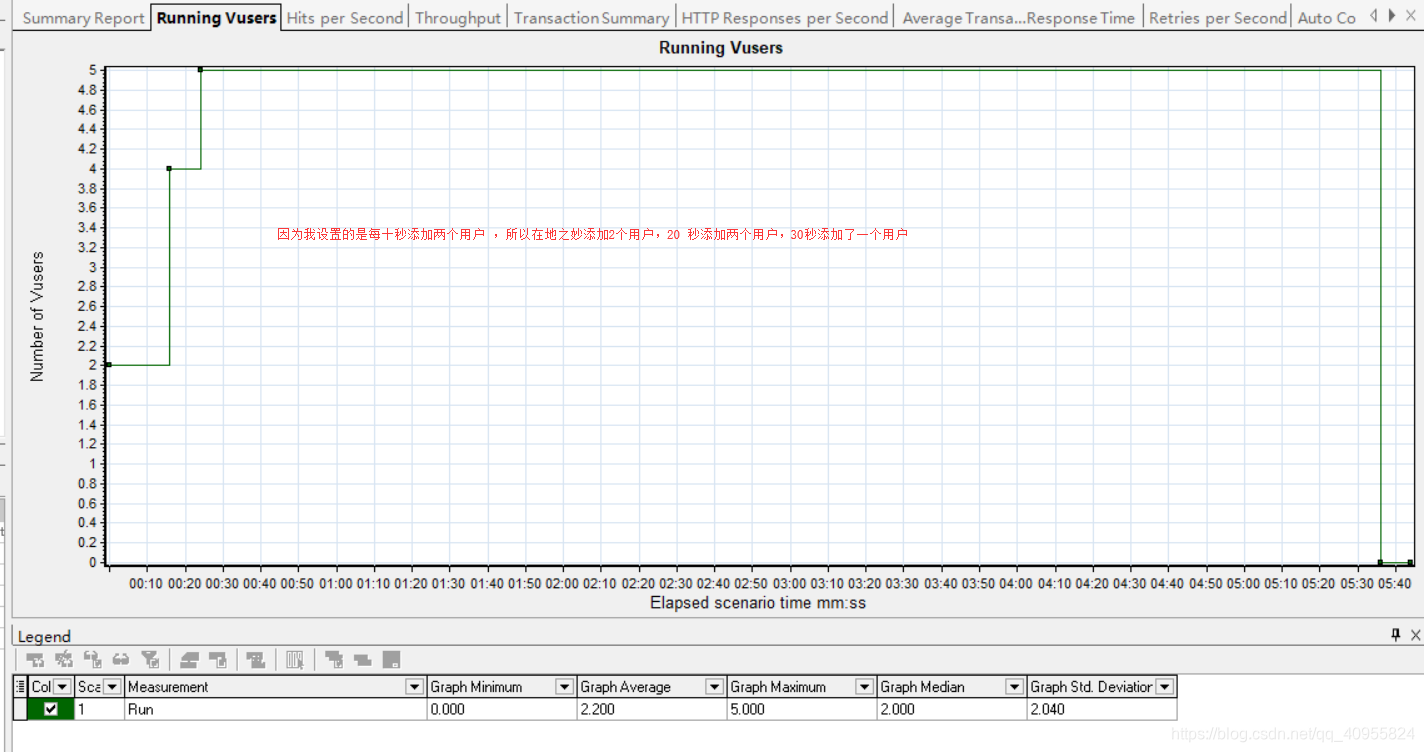The height and width of the screenshot is (752, 1424).
Task: Switch to the Summary Report tab
Action: click(83, 18)
